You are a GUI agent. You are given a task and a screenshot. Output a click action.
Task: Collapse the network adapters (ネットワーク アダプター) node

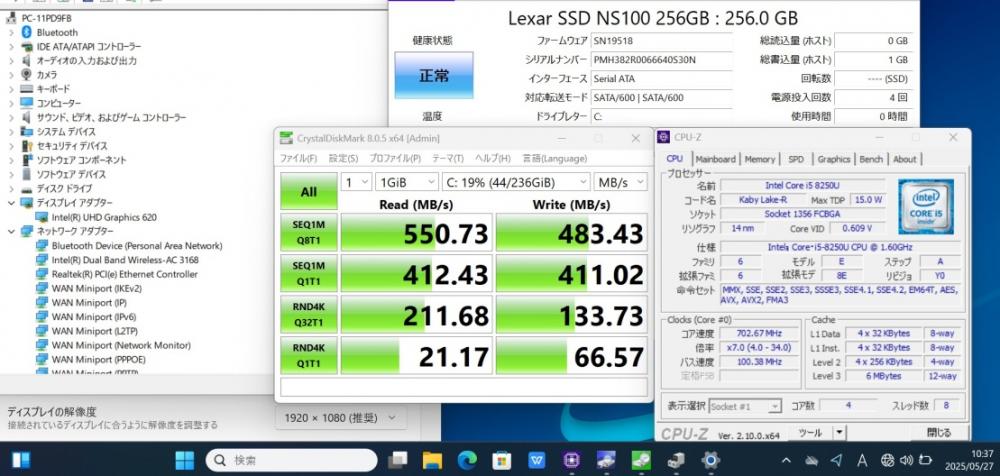11,232
